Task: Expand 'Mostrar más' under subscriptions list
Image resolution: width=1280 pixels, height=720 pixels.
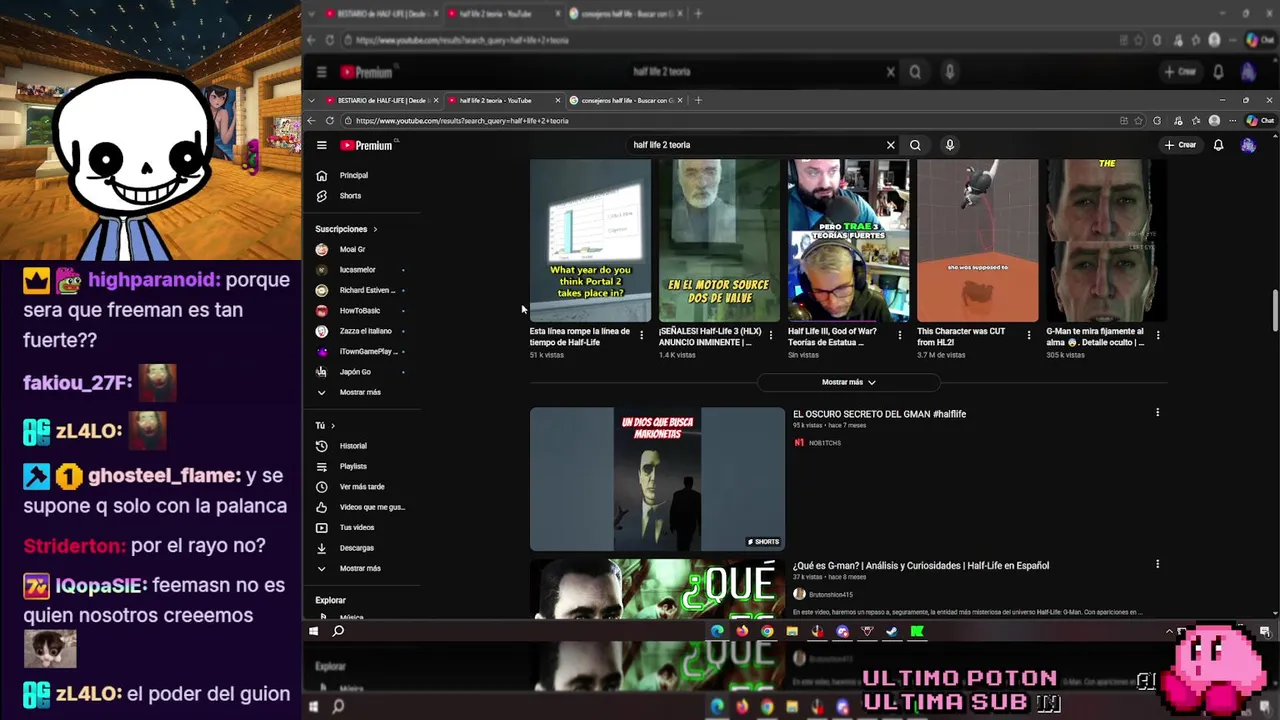Action: point(360,392)
